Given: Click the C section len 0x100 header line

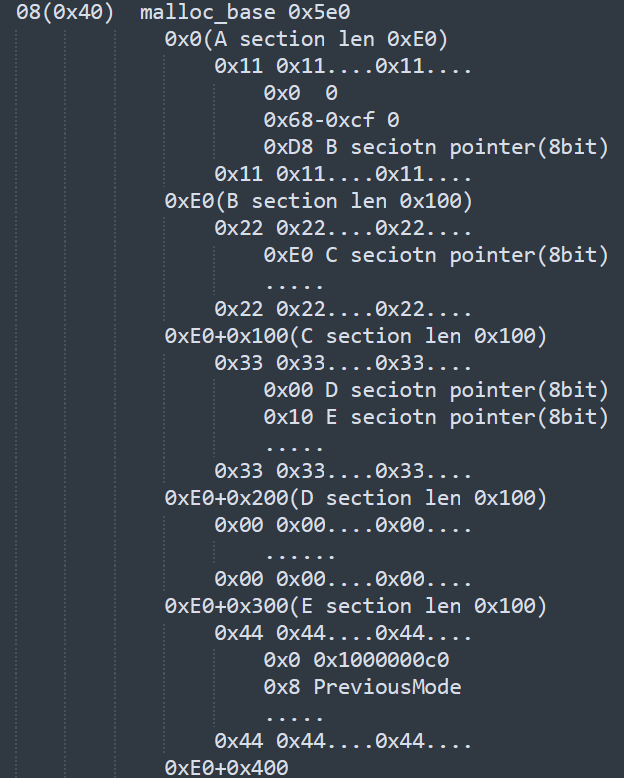Looking at the screenshot, I should 355,336.
